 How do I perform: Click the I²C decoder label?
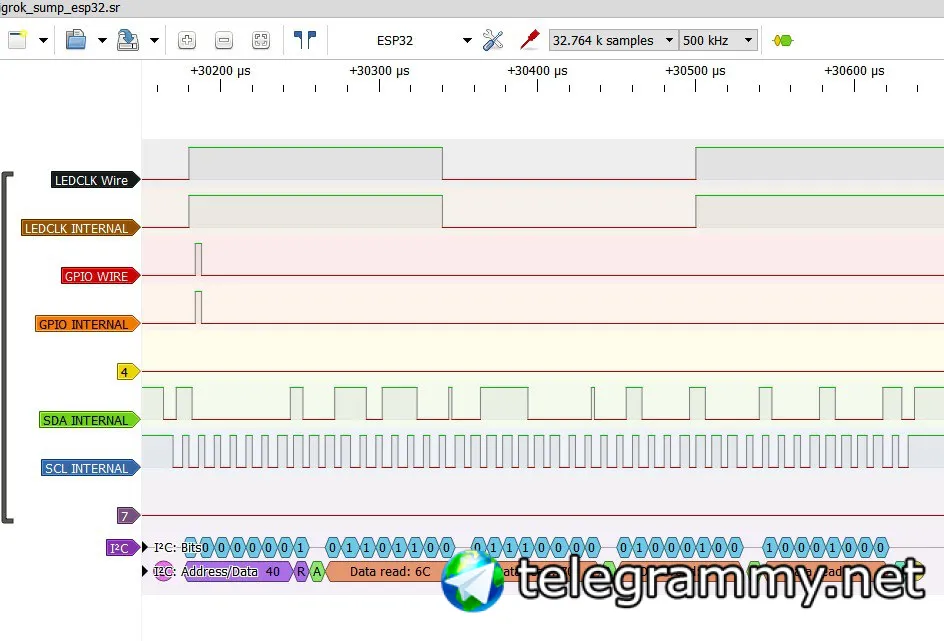pos(123,548)
